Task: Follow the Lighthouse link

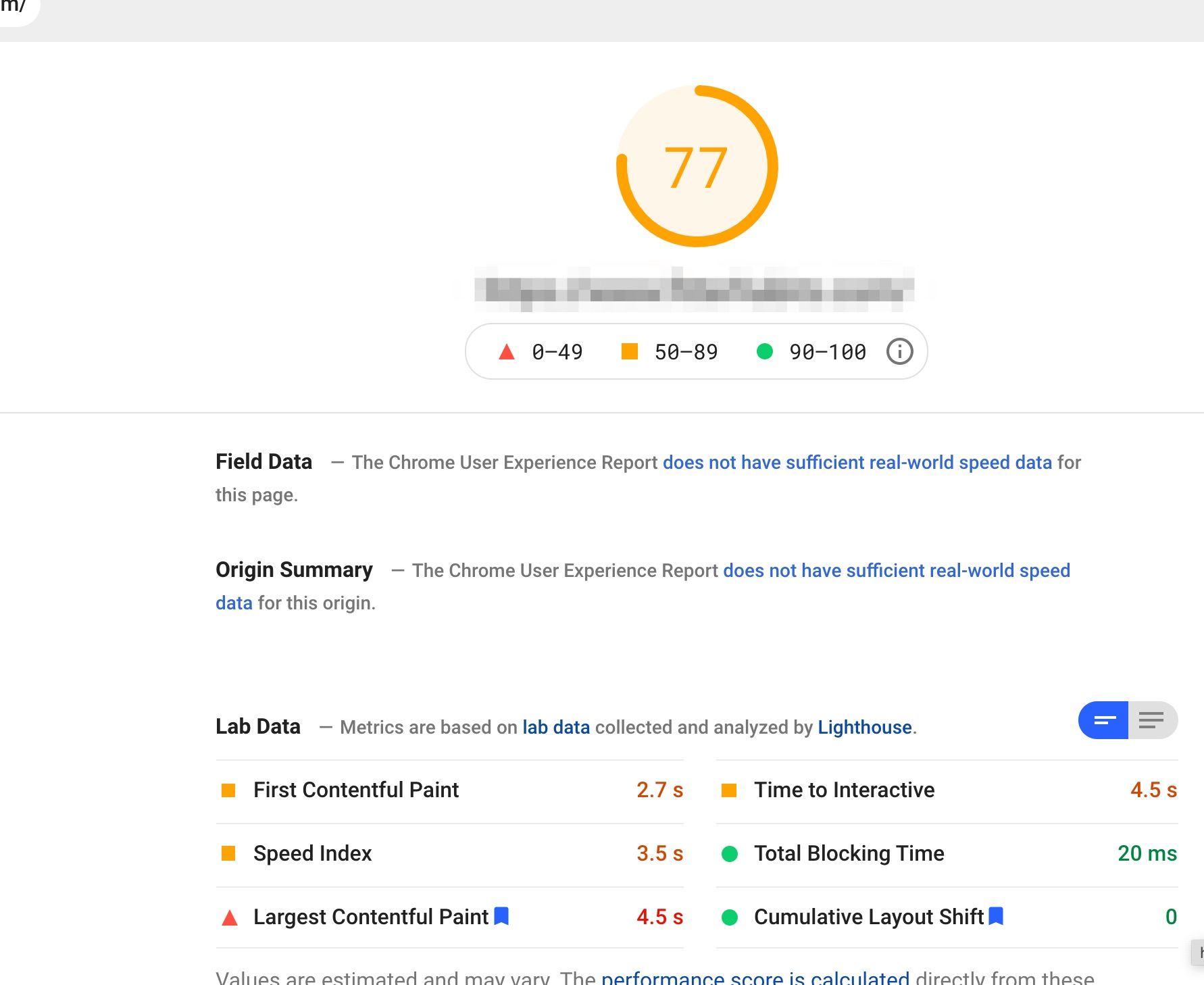Action: (864, 727)
